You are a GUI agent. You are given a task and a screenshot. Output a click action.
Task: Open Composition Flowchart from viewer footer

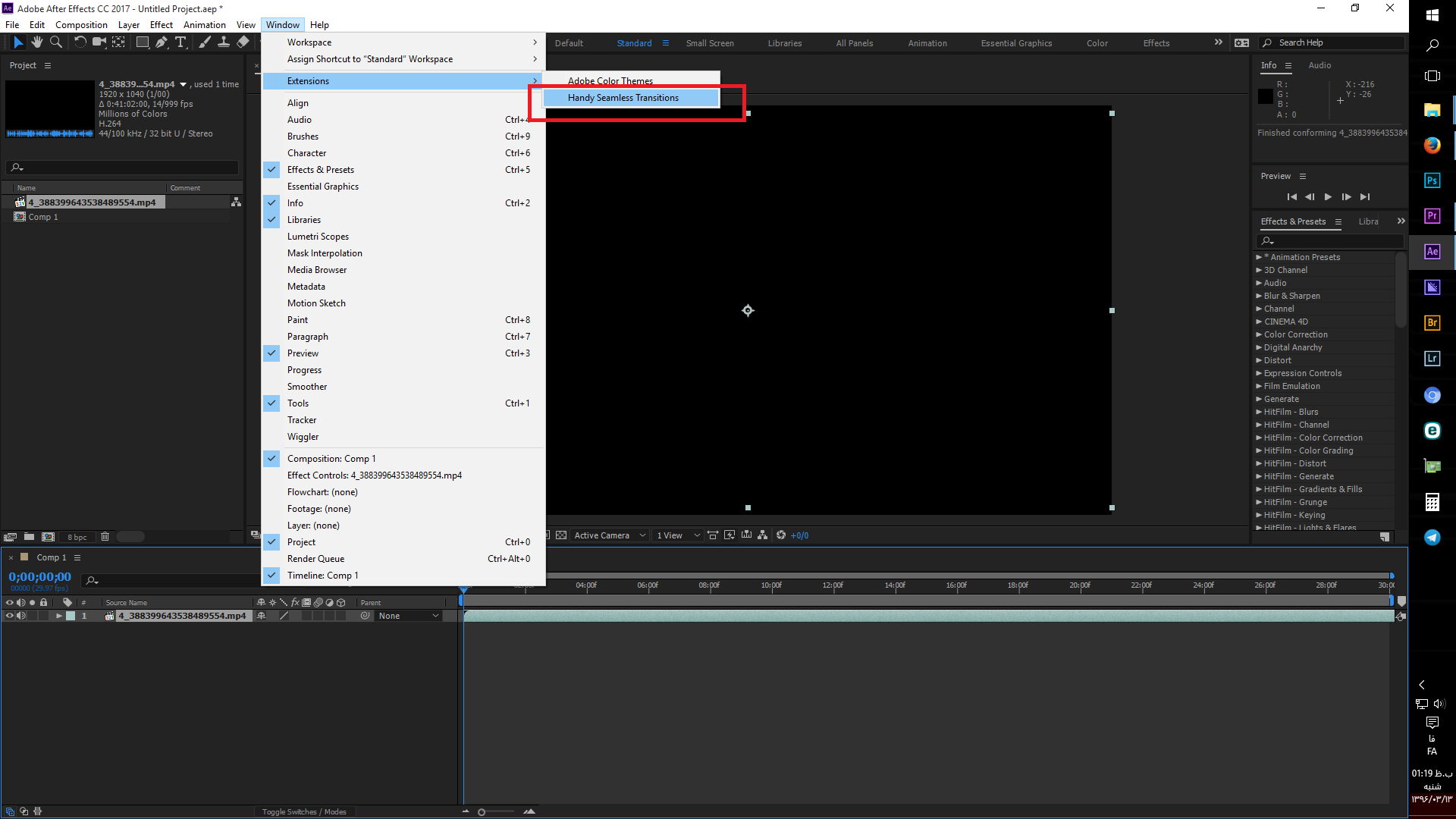(x=763, y=535)
